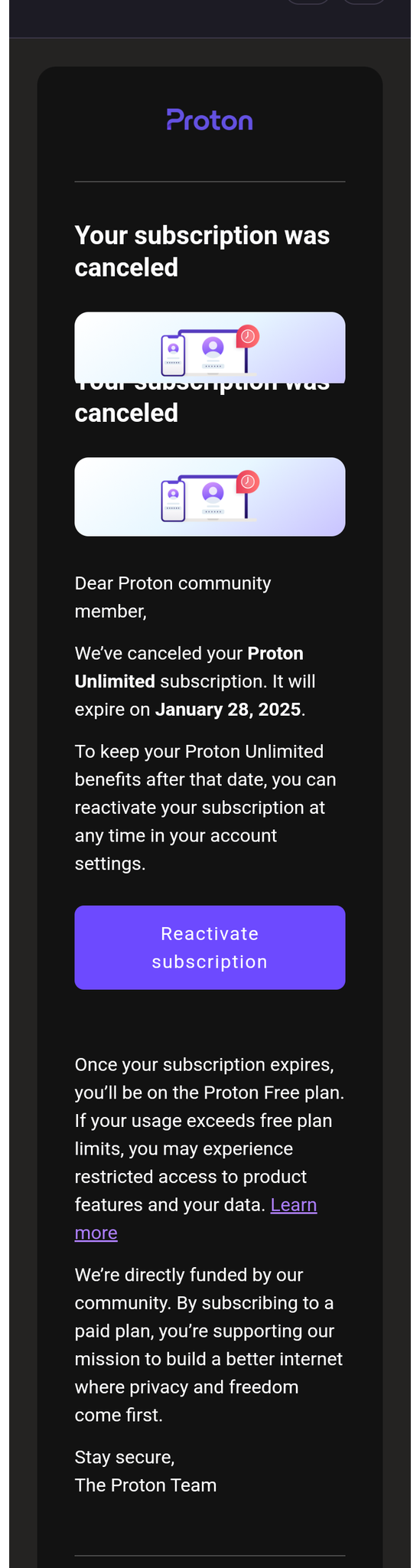The image size is (420, 1568).
Task: Click the divider line below the Proton logo
Action: [210, 181]
